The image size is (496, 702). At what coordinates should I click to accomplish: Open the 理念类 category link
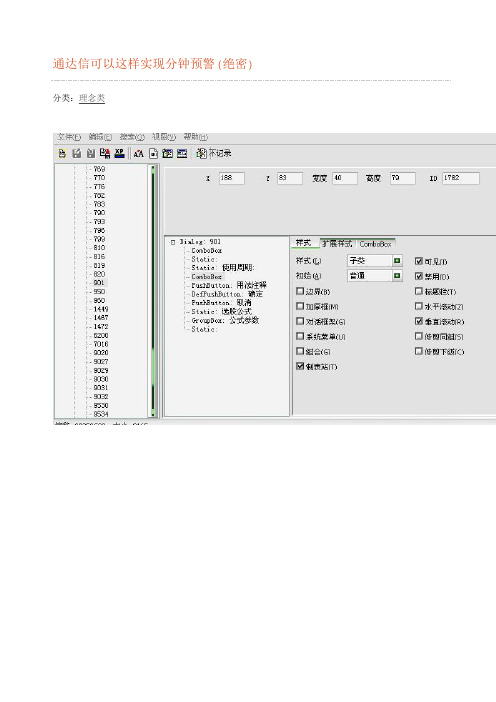92,98
